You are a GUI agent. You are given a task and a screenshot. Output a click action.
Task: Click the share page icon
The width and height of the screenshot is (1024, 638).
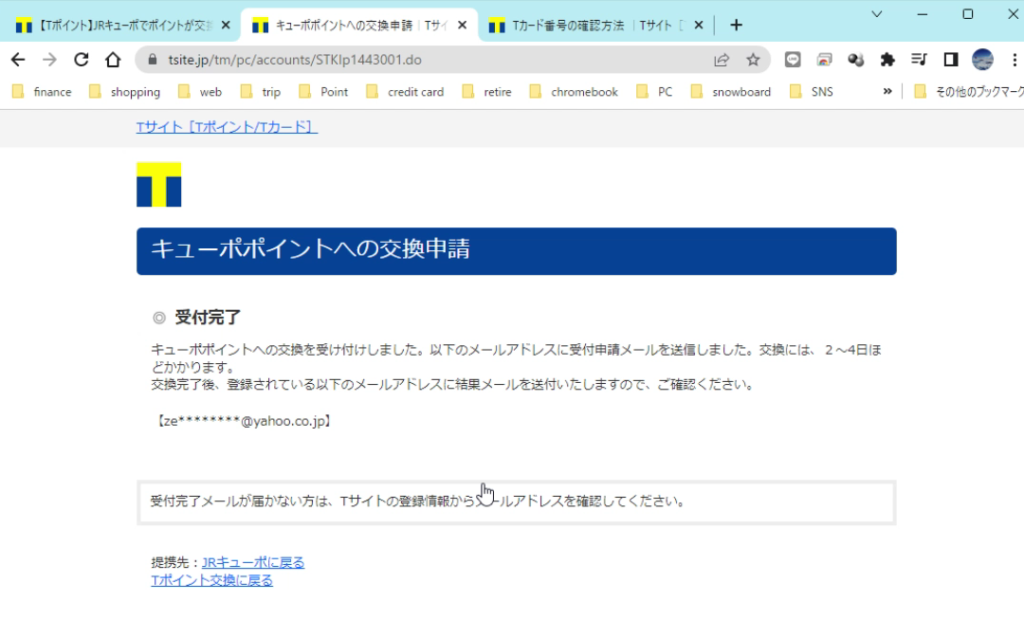point(721,60)
